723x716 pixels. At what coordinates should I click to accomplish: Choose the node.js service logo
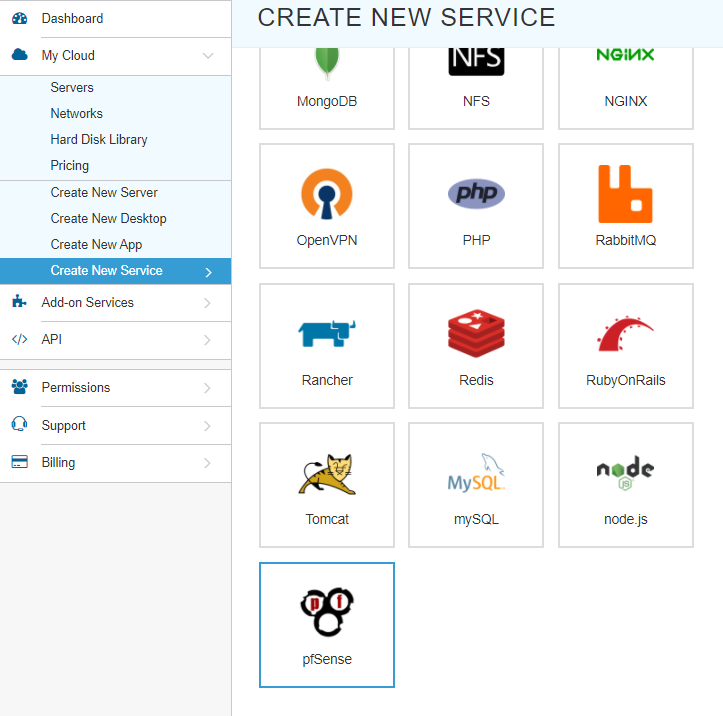(x=625, y=473)
